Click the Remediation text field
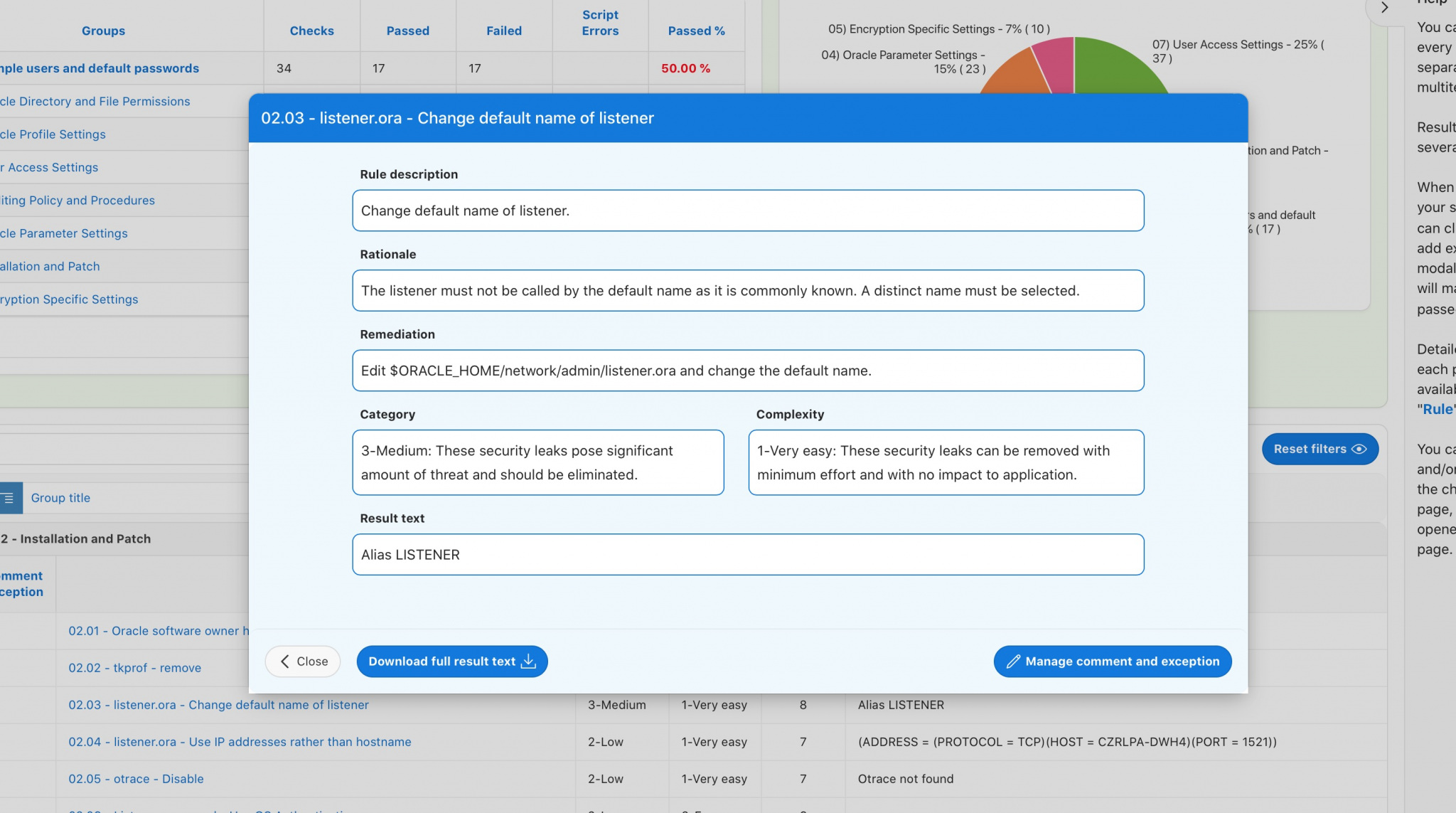1456x813 pixels. click(x=747, y=371)
